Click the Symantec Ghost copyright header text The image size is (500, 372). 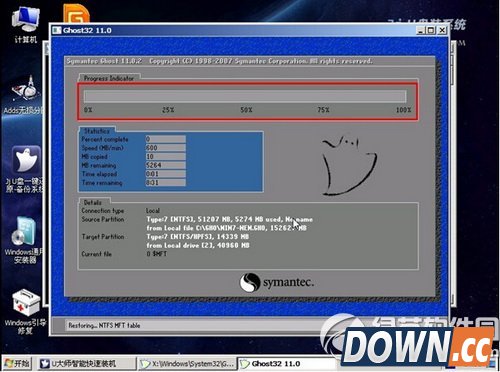[x=219, y=61]
